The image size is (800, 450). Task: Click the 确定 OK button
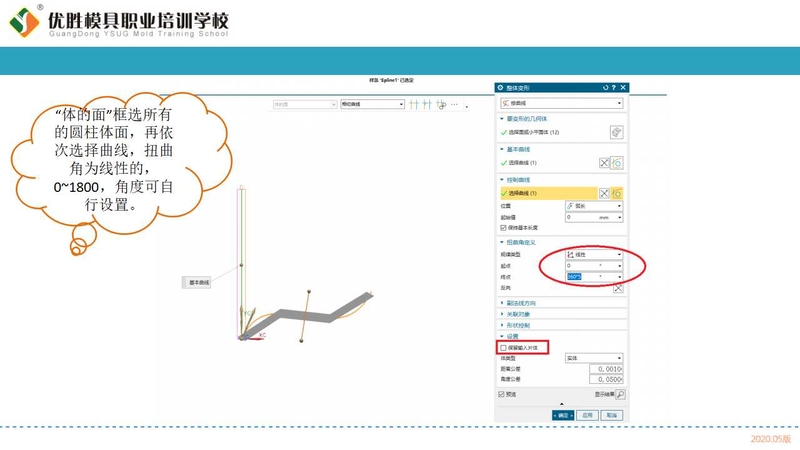point(562,414)
